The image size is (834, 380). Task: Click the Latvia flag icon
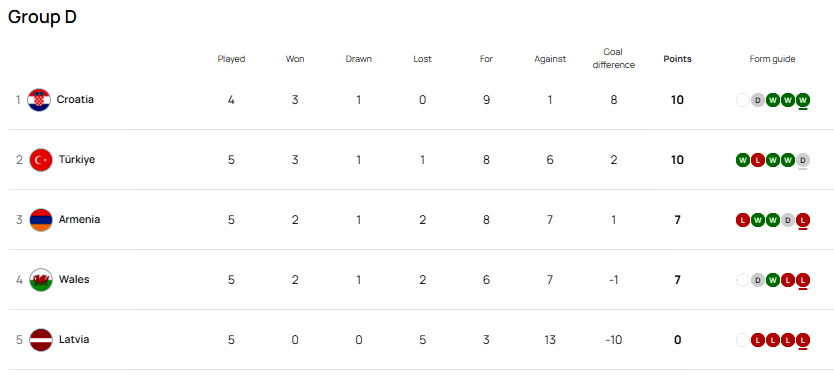click(x=41, y=340)
